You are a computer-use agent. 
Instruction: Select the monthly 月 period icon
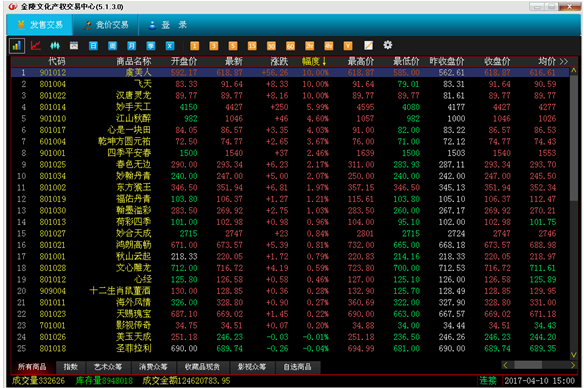[131, 46]
